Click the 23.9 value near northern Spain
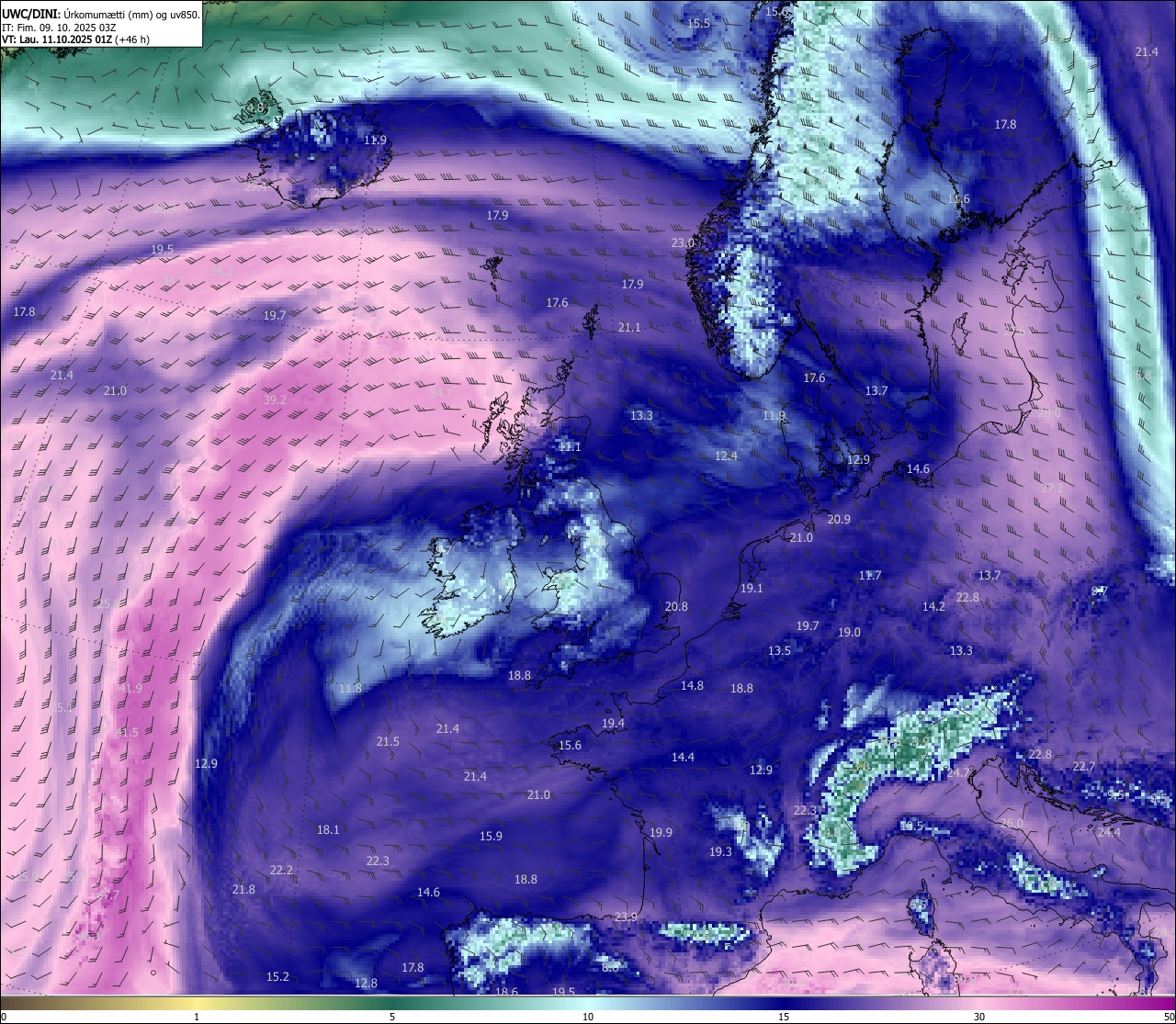The width and height of the screenshot is (1176, 1024). (626, 917)
